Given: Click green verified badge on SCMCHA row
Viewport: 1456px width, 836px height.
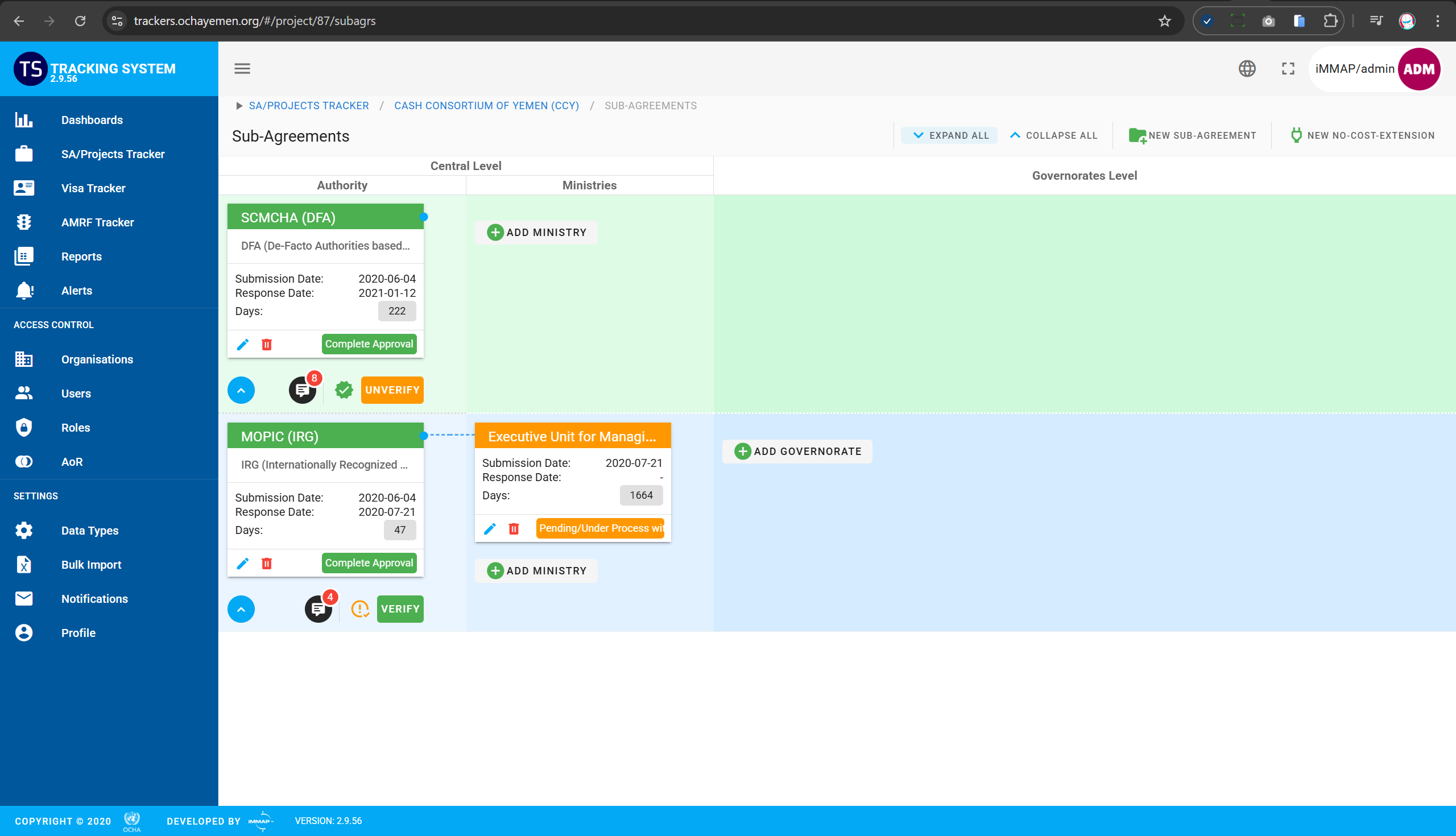Looking at the screenshot, I should coord(344,390).
